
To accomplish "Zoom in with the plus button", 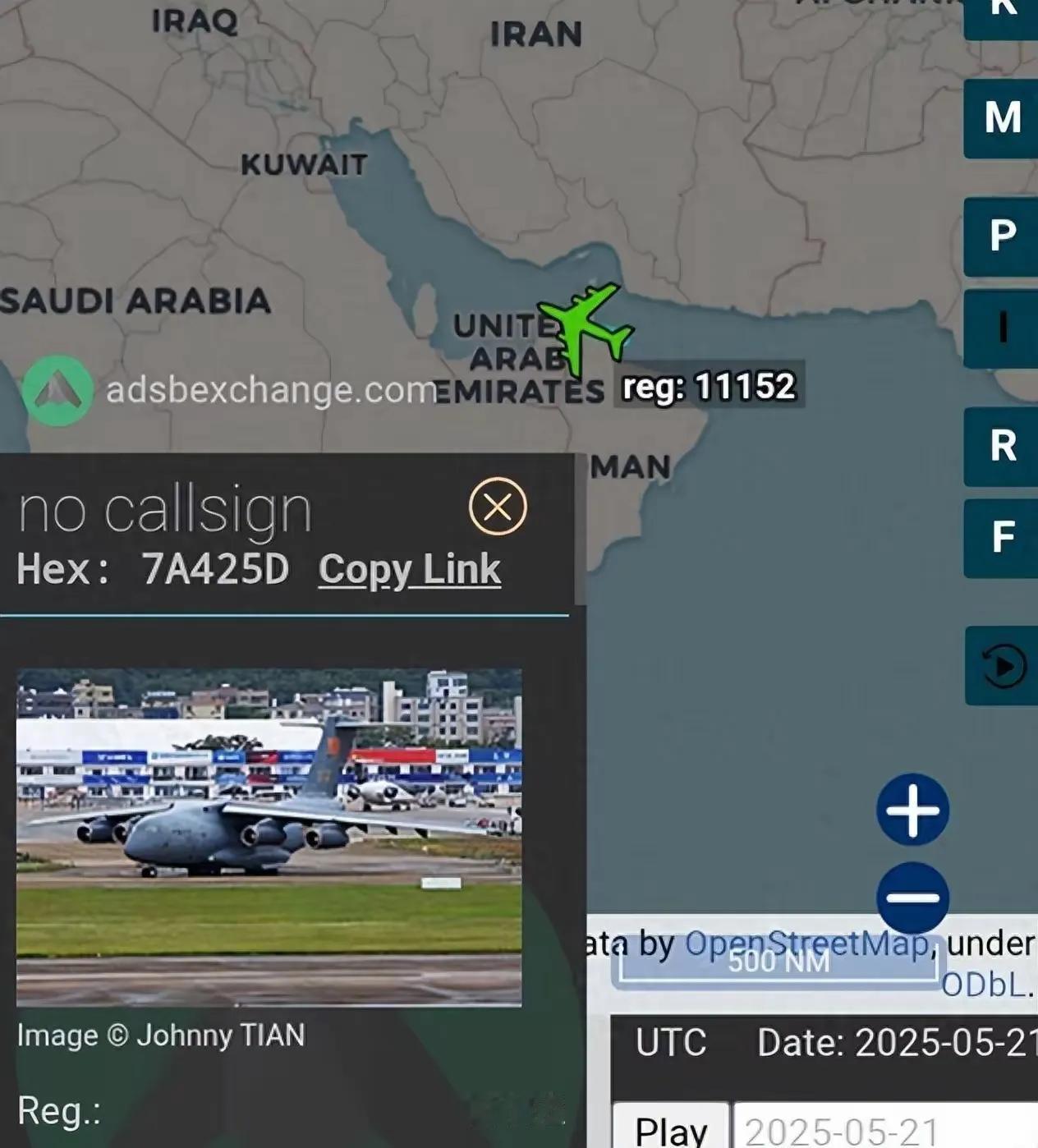I will point(912,810).
